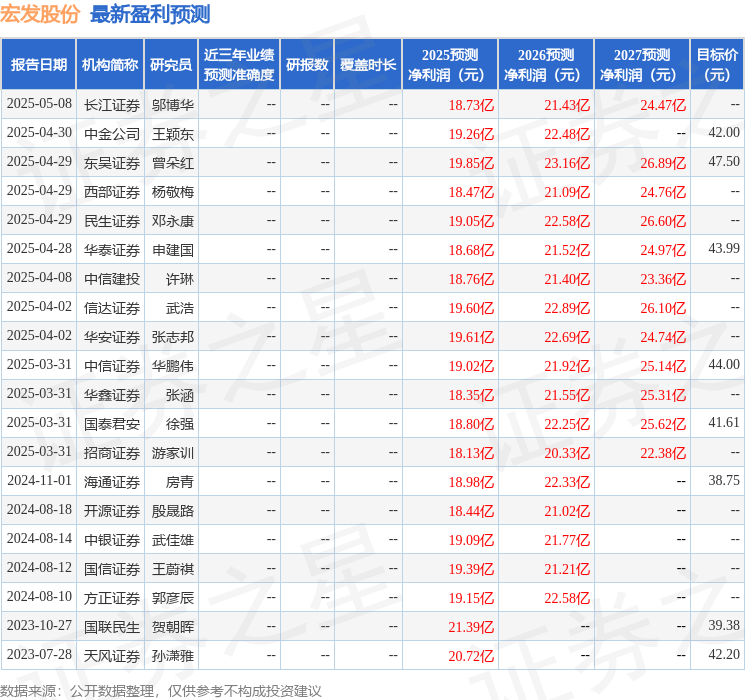Click analyst name 王颖东
This screenshot has height=700, width=745.
[173, 133]
